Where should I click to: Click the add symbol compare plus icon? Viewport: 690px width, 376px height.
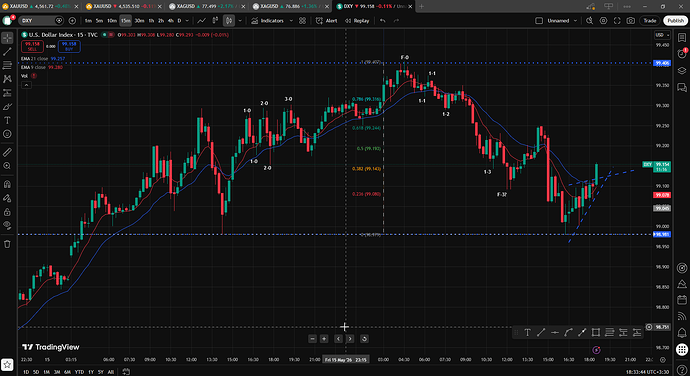click(72, 21)
